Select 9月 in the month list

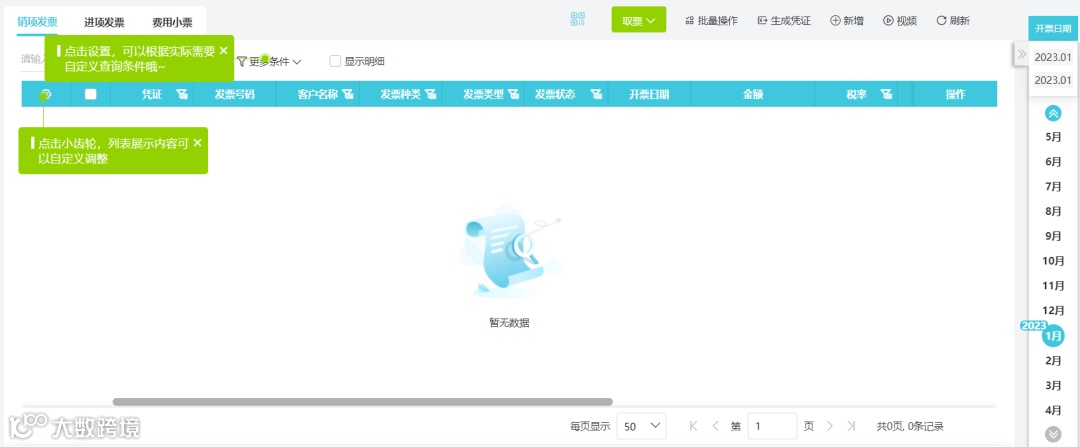tap(1053, 236)
